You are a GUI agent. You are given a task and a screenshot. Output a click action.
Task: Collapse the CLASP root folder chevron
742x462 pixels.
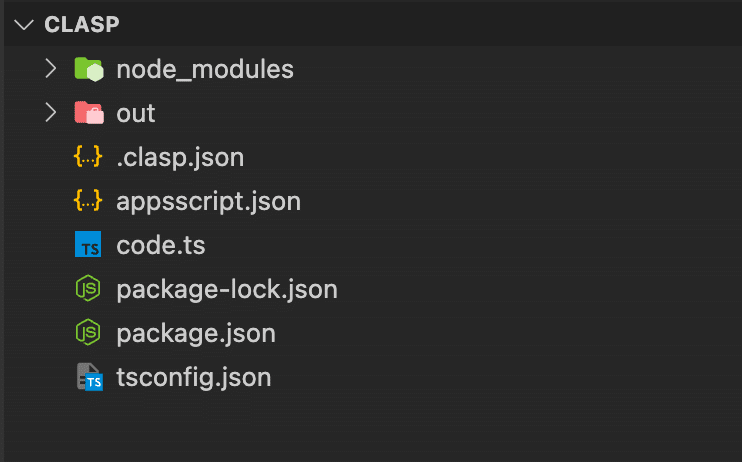tap(24, 25)
